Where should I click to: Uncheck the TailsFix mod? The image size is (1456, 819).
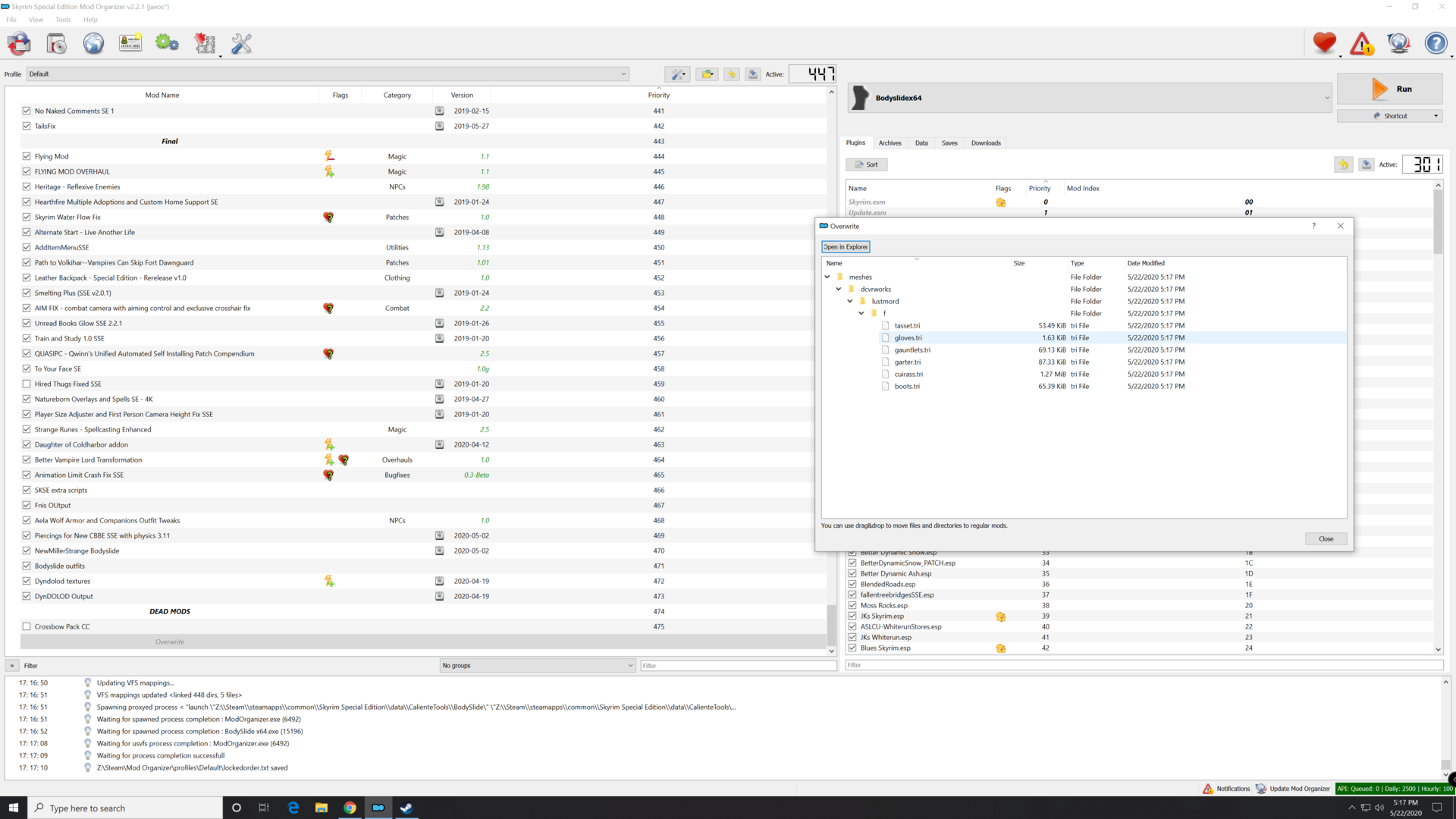pos(27,126)
